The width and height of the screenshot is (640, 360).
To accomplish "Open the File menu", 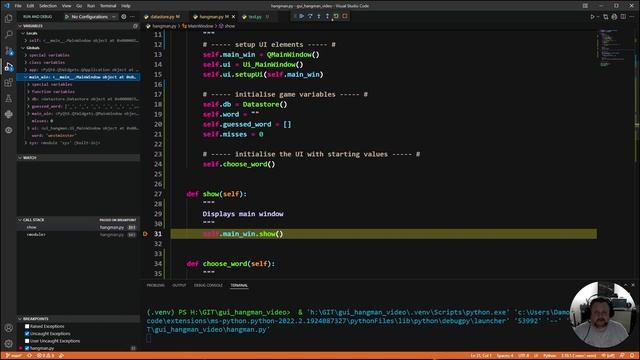I will 18,6.
